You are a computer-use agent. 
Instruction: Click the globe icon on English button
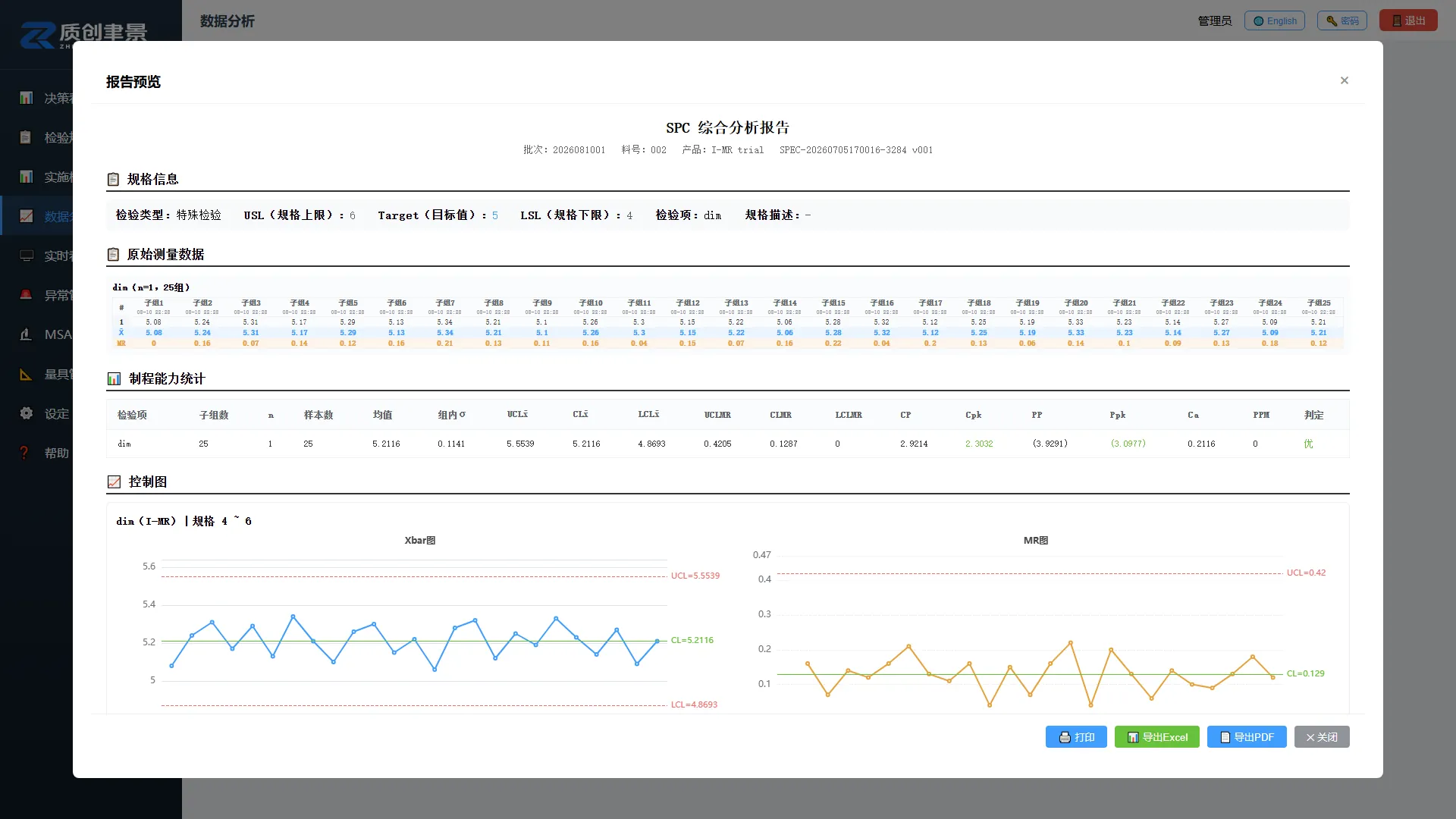[x=1259, y=21]
